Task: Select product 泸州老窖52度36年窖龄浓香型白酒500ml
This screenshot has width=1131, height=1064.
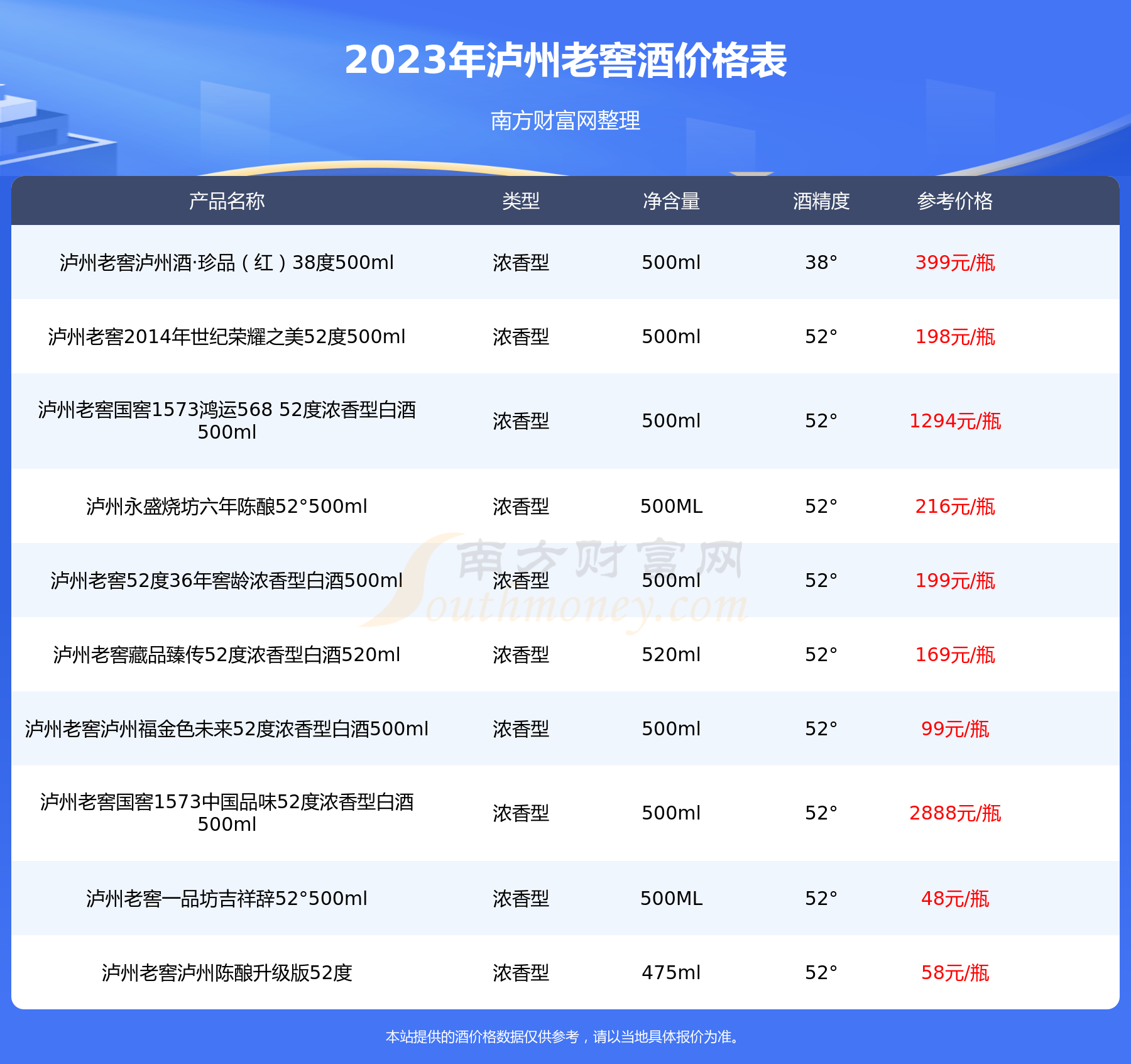Action: 227,580
